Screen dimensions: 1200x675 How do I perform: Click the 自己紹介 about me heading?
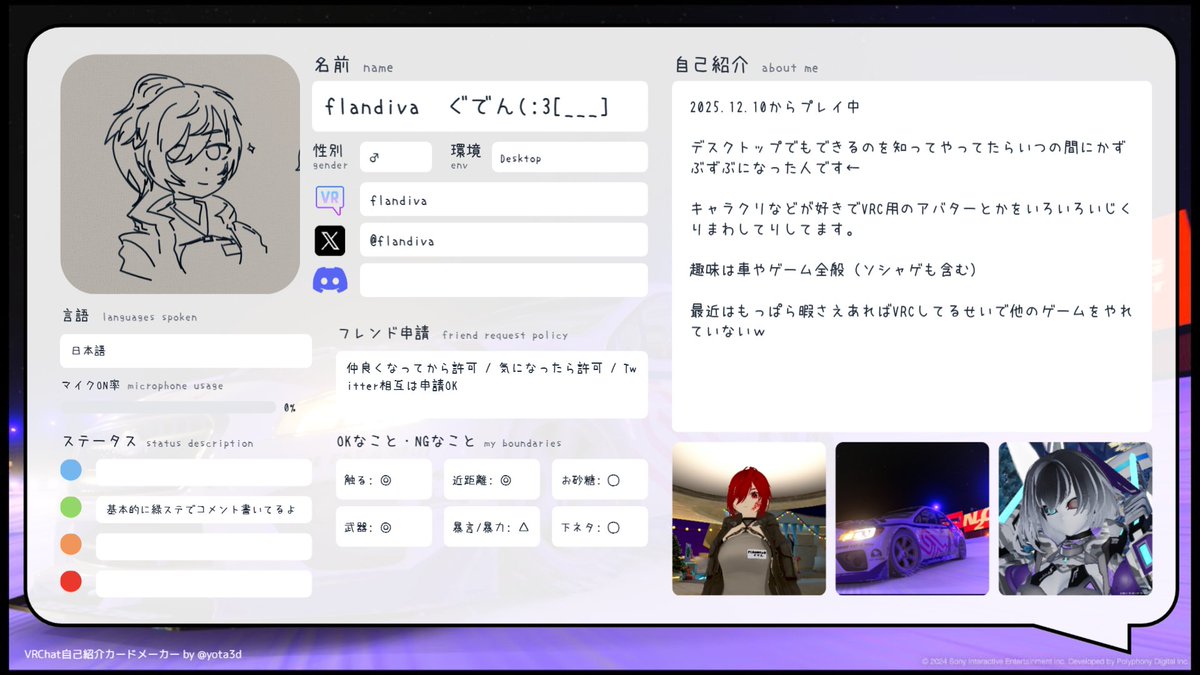(746, 66)
